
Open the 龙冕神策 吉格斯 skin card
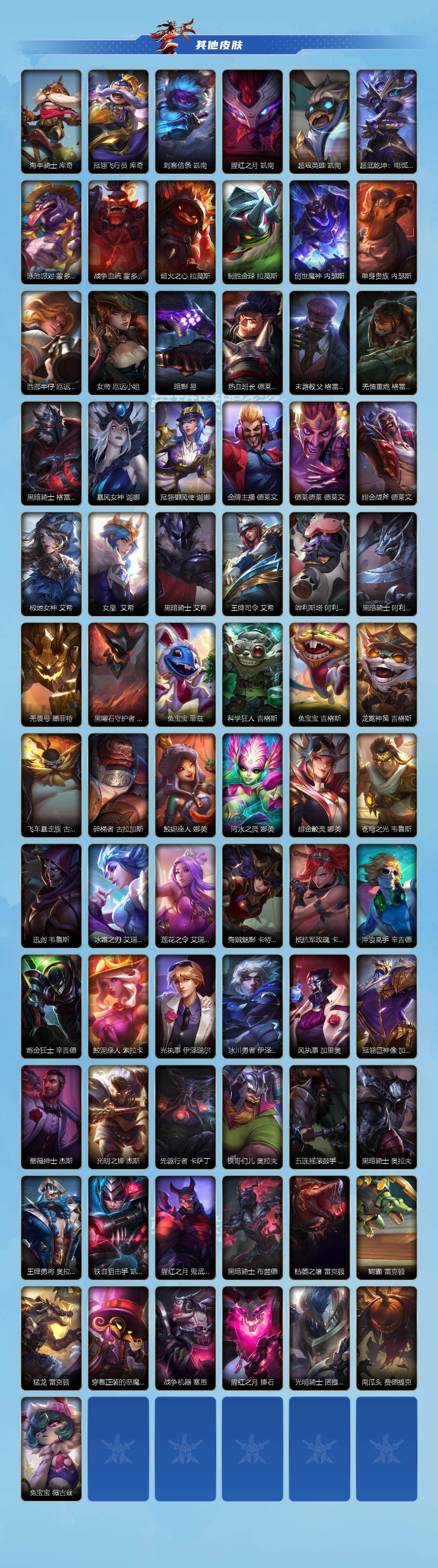(386, 675)
